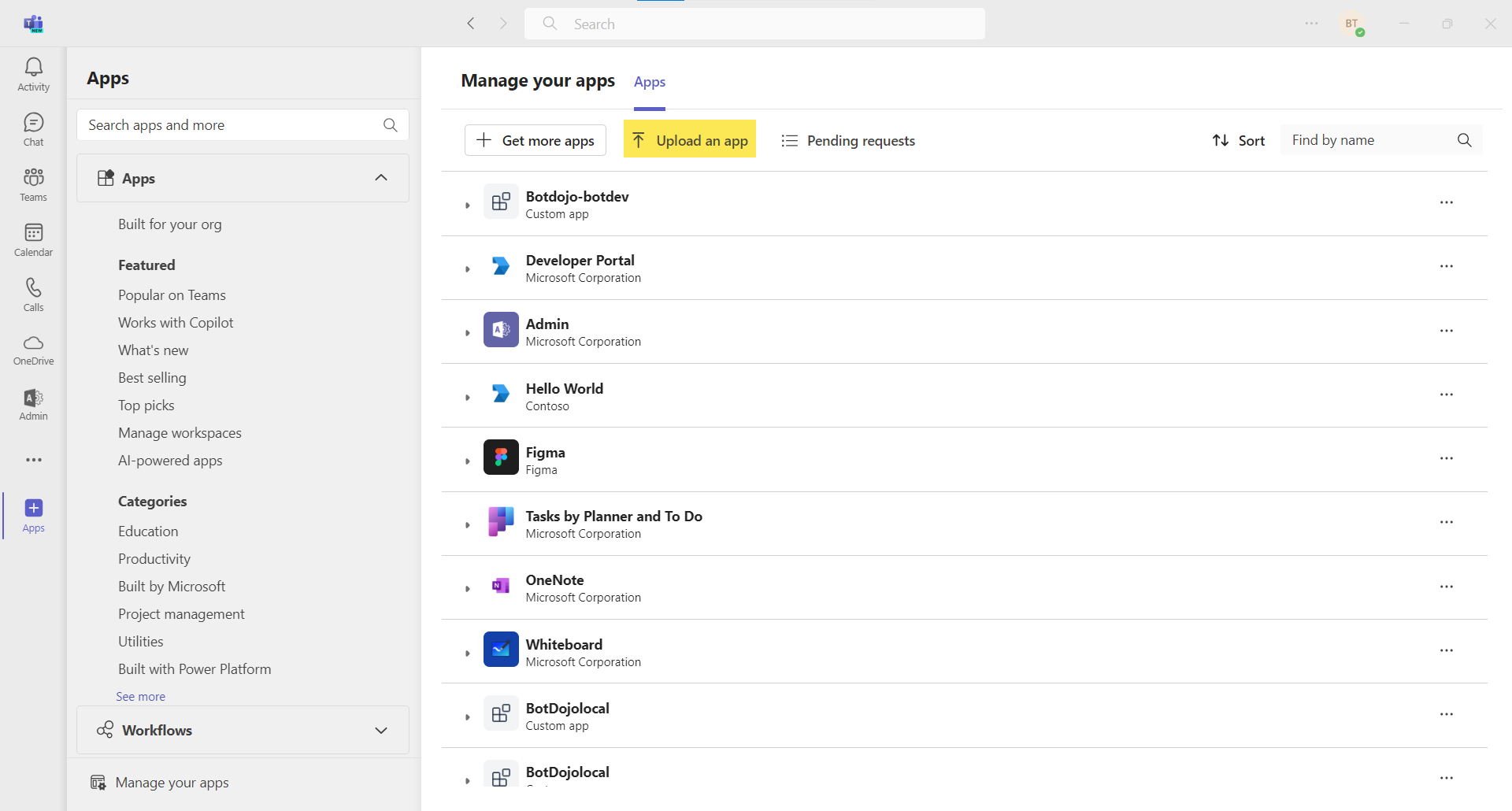
Task: Go to Teams in the left rail
Action: click(33, 185)
